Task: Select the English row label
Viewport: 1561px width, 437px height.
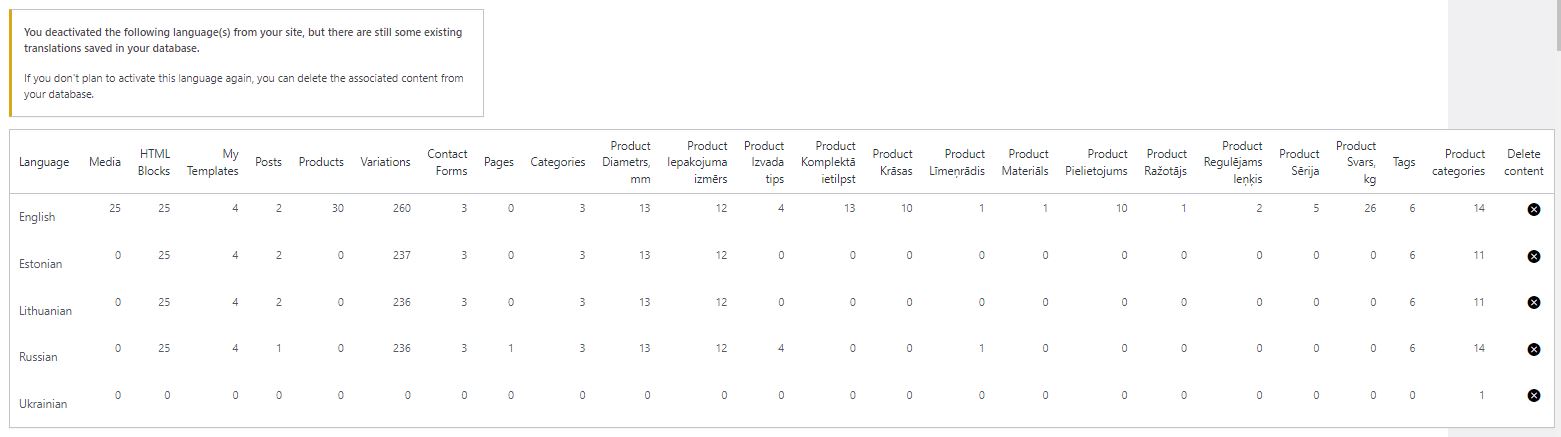Action: [x=37, y=217]
